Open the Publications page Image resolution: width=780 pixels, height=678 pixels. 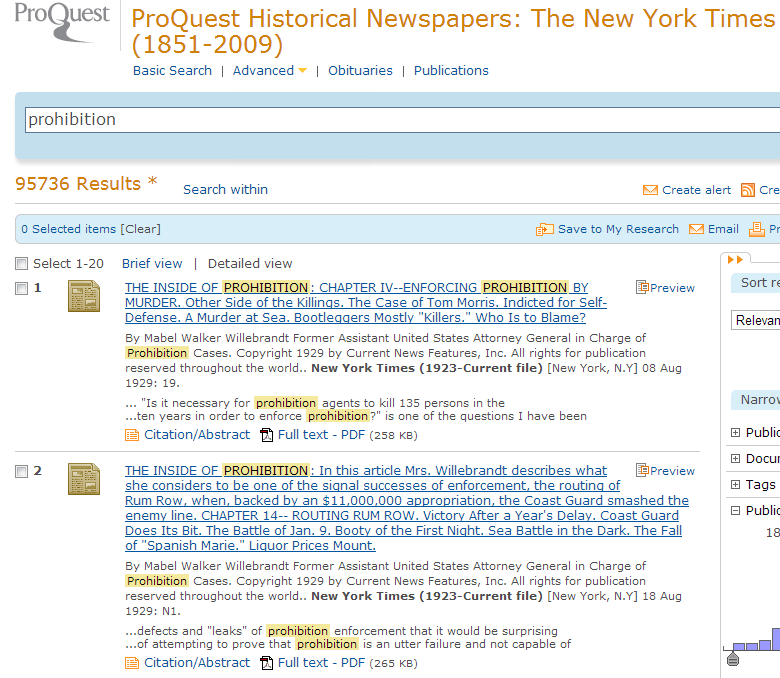(451, 71)
